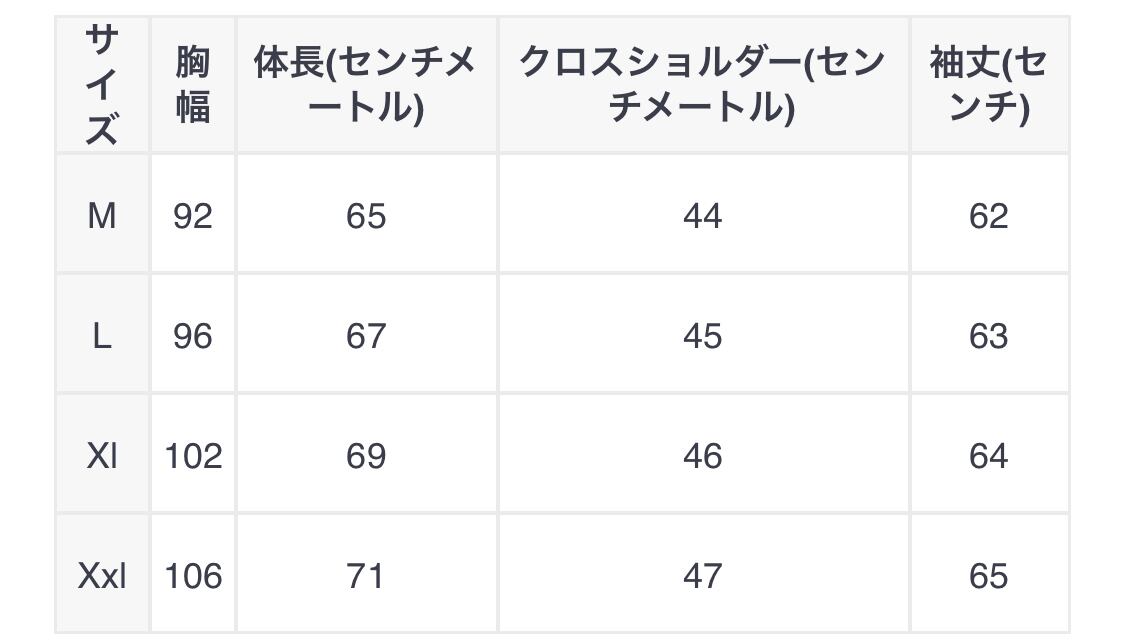The image size is (1125, 640).
Task: Click the クロスショルダー header cell
Action: (702, 85)
